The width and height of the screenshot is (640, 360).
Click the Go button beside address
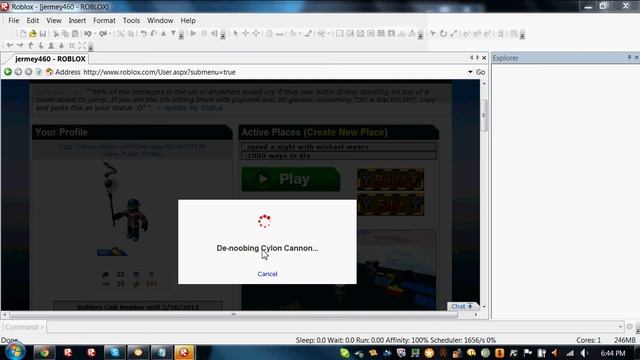coord(480,72)
